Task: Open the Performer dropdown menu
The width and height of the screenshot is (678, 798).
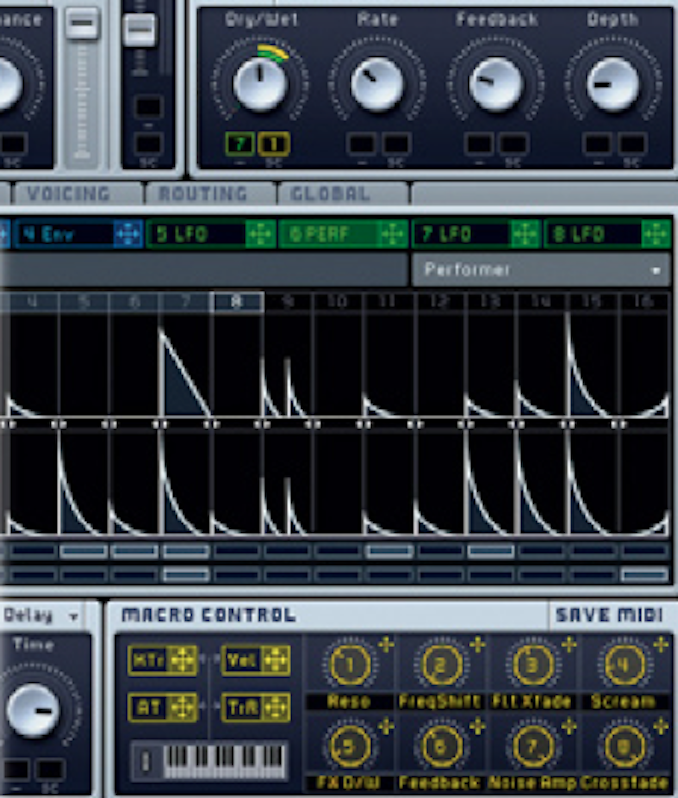Action: point(541,270)
